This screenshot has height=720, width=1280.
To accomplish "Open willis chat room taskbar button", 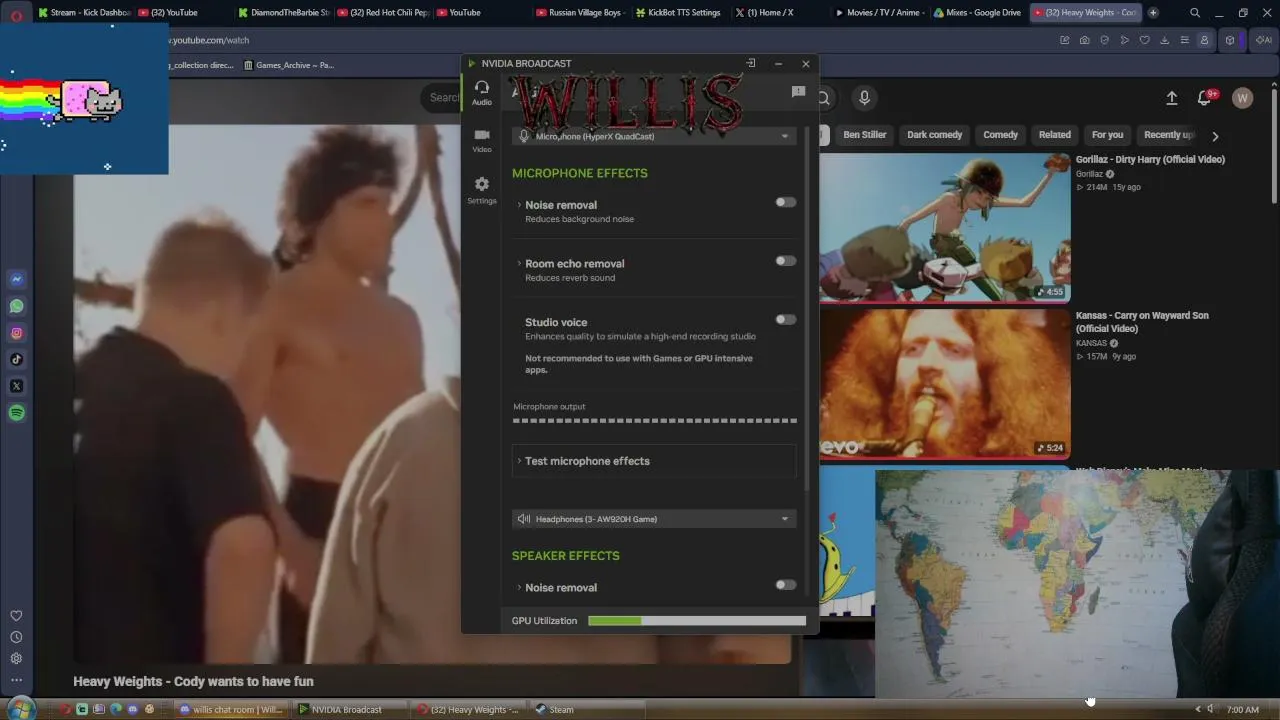I will pyautogui.click(x=231, y=710).
